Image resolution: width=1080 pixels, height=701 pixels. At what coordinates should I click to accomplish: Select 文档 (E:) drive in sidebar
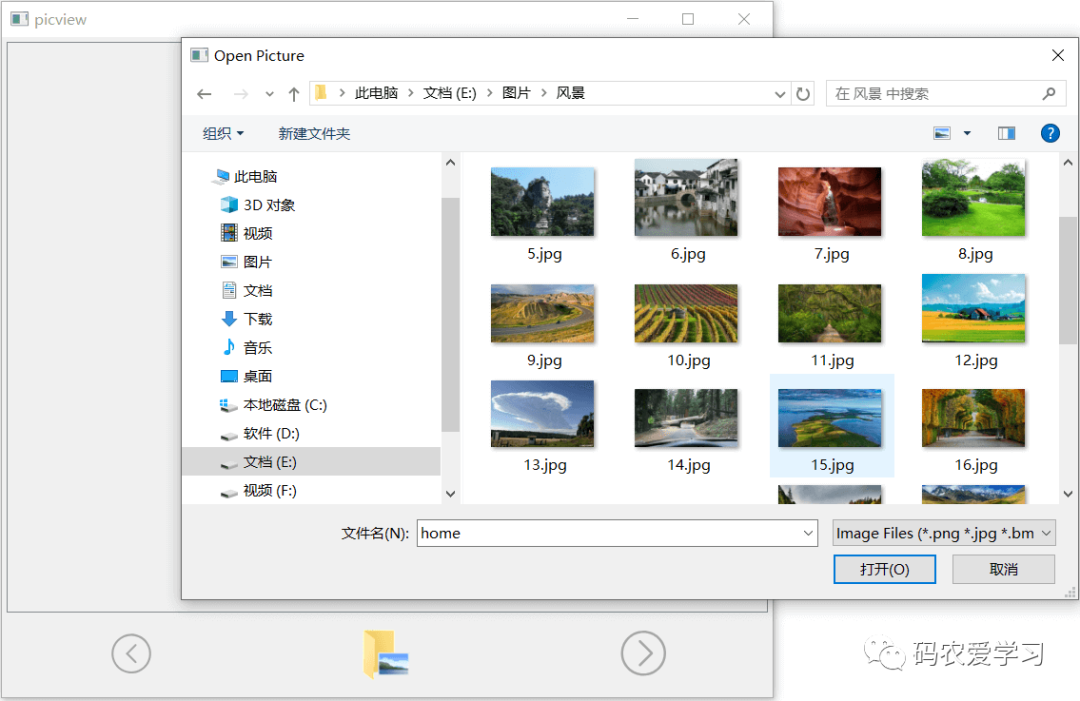tap(311, 462)
